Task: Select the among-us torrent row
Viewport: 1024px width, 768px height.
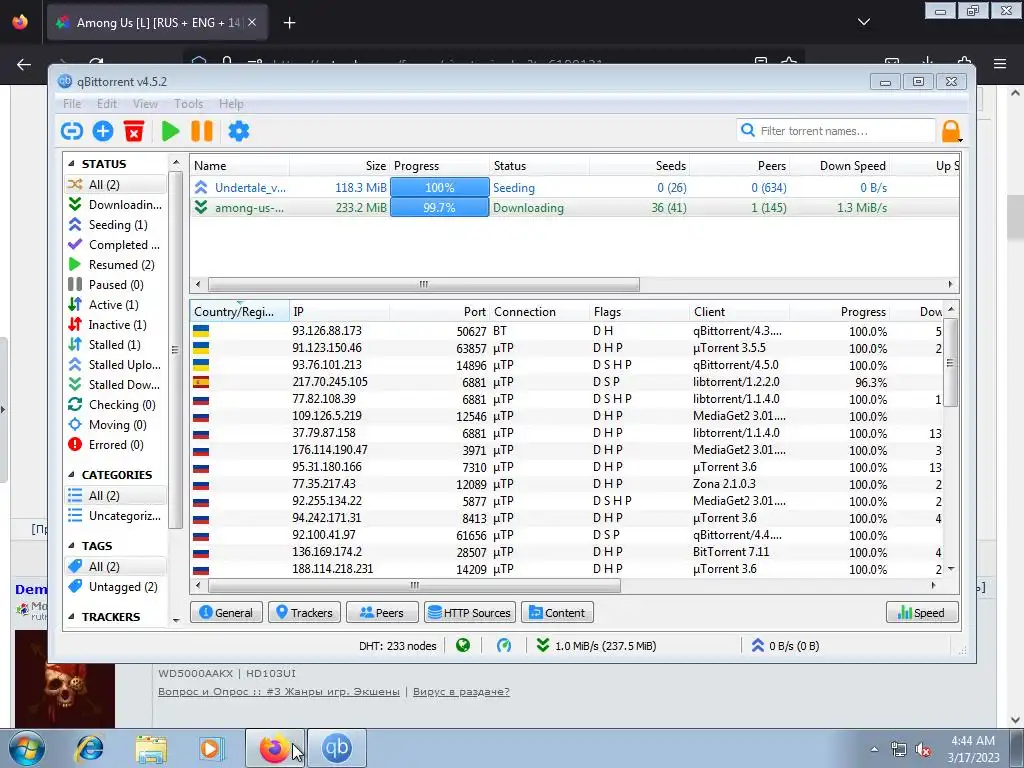Action: [575, 208]
